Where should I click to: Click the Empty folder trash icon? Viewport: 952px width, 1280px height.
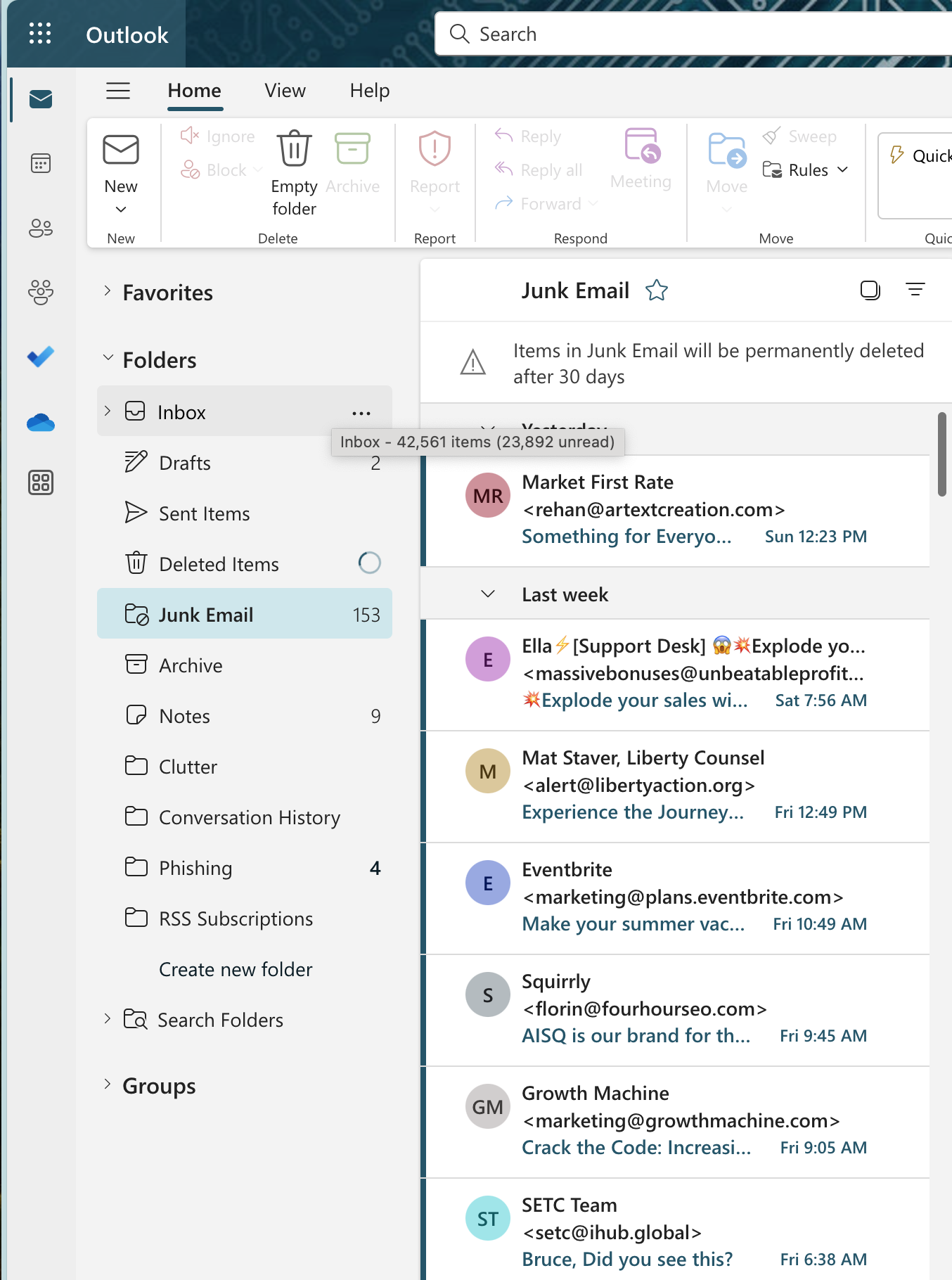[x=294, y=148]
